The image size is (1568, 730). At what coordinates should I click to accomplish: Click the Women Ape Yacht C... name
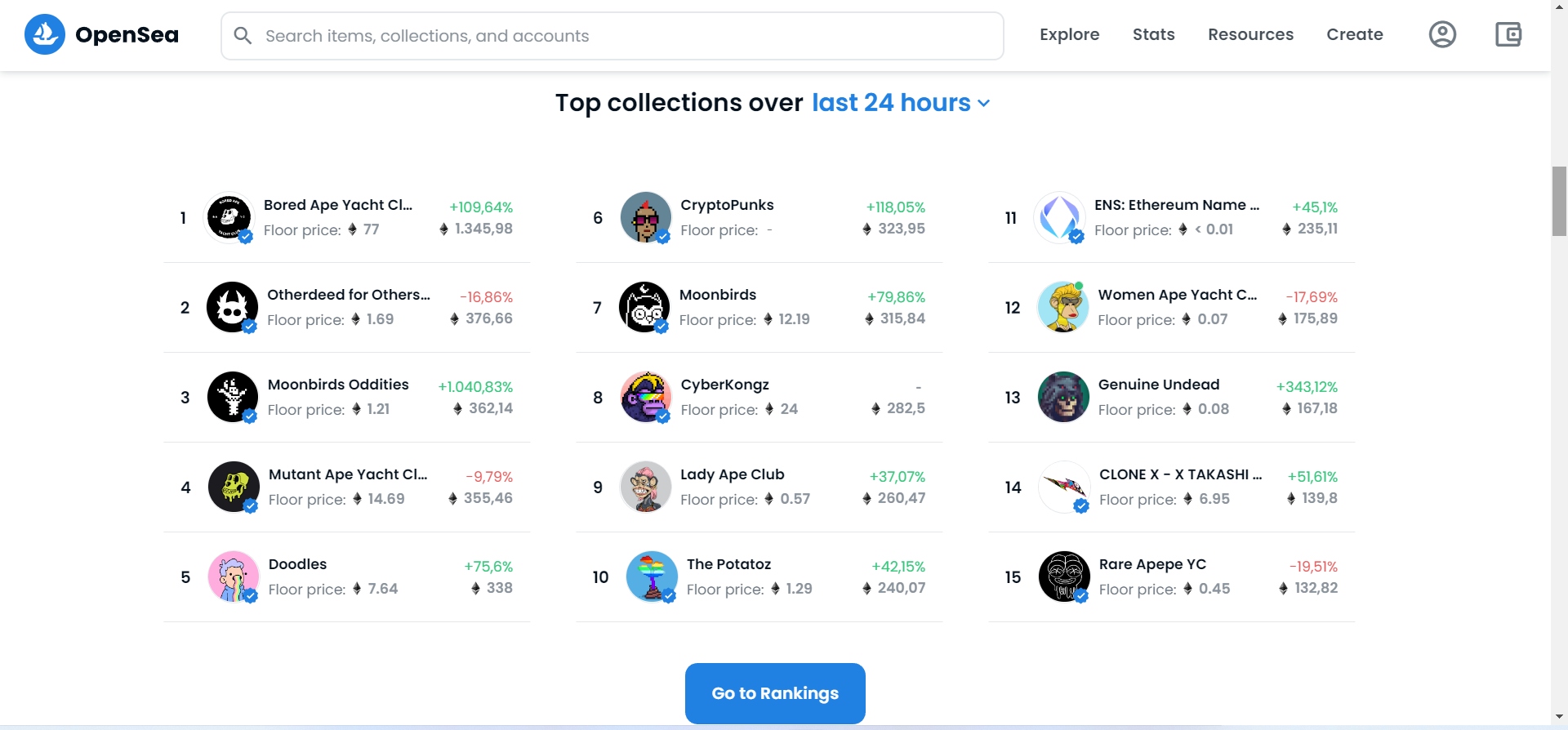pos(1178,295)
